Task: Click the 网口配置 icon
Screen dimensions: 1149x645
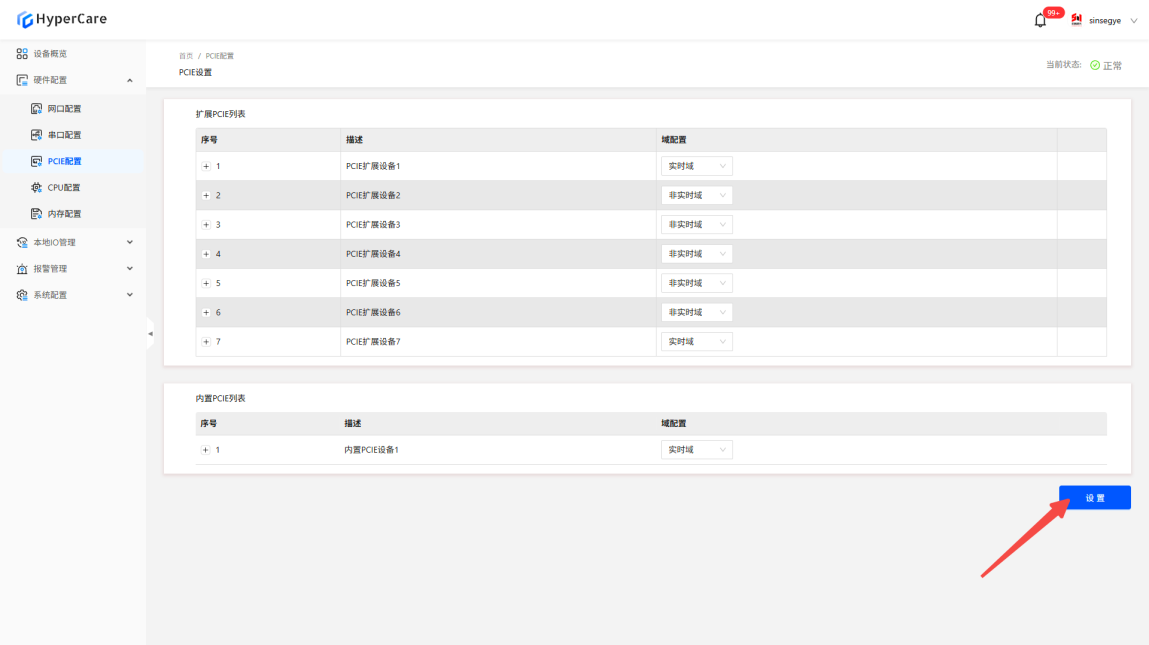Action: (x=36, y=108)
